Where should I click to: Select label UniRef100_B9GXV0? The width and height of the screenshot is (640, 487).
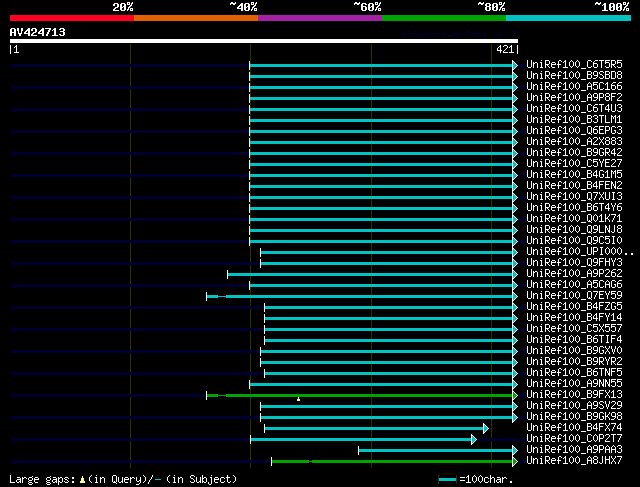click(574, 351)
